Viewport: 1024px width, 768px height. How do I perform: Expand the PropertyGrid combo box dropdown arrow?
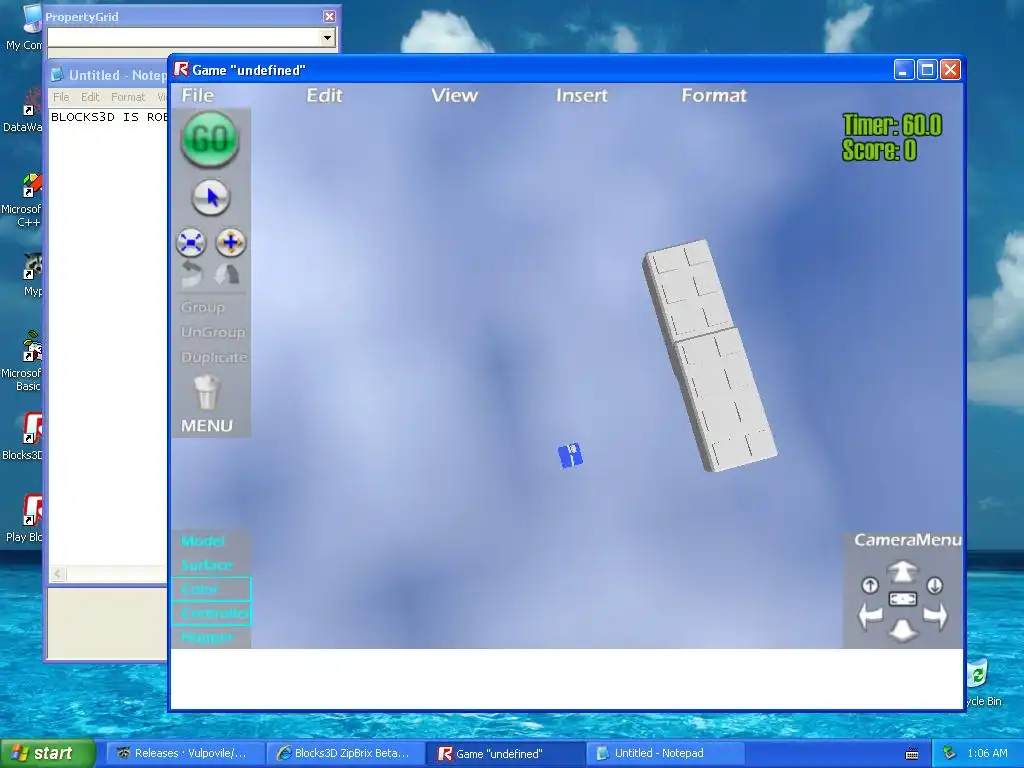point(328,38)
